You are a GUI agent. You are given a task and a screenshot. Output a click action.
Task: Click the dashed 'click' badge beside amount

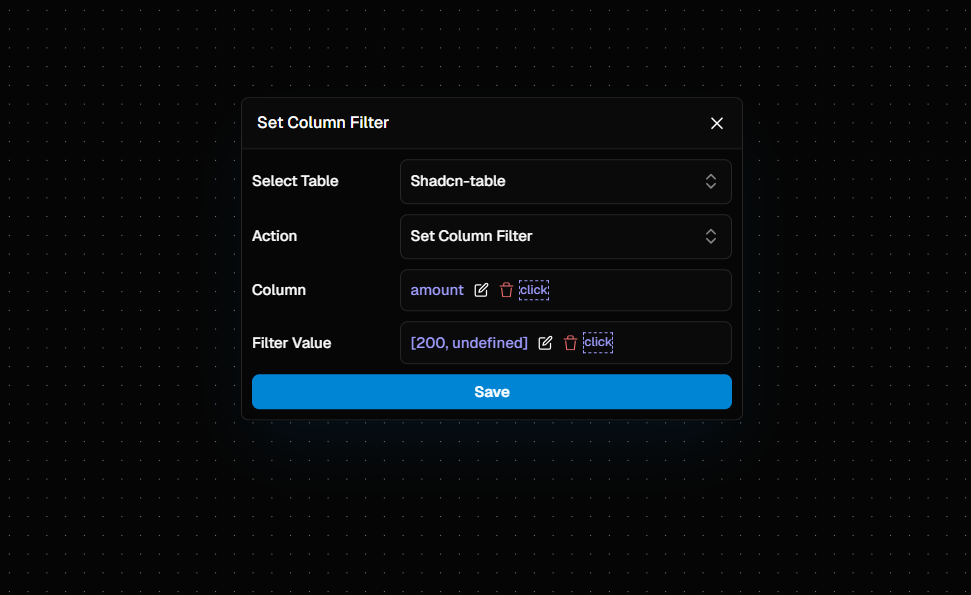(x=534, y=290)
